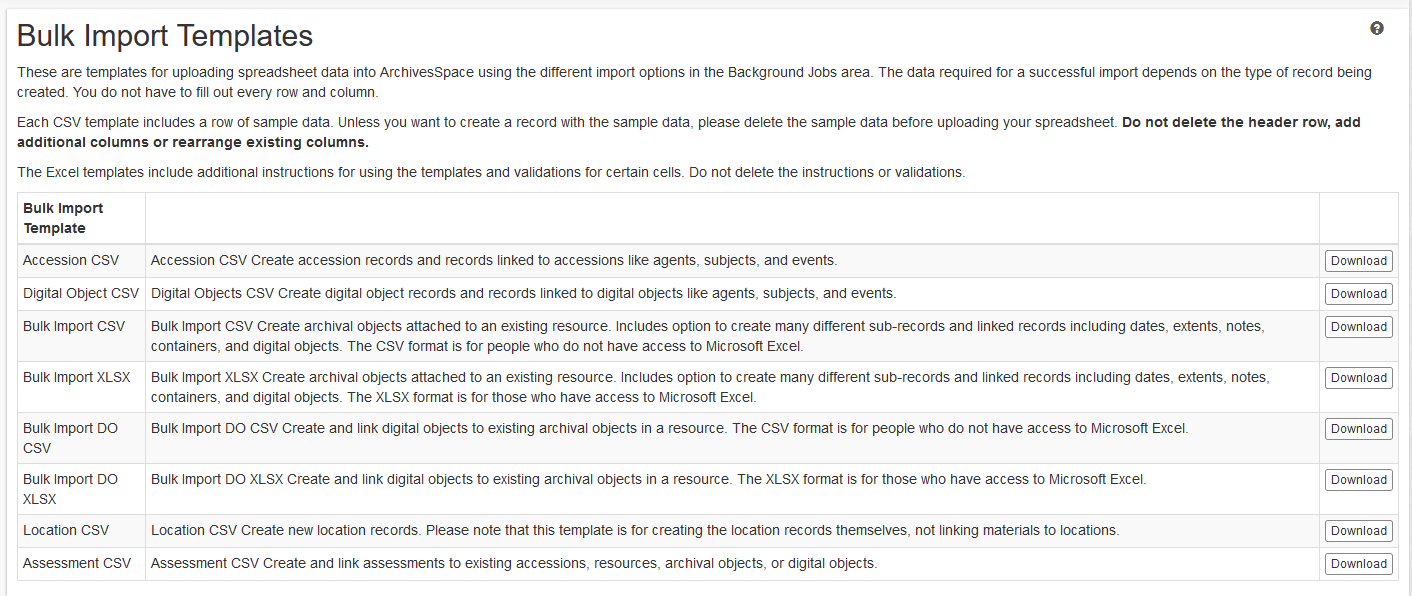Viewport: 1412px width, 596px height.
Task: Select the Accession CSV name cell in first column
Action: pyautogui.click(x=71, y=260)
